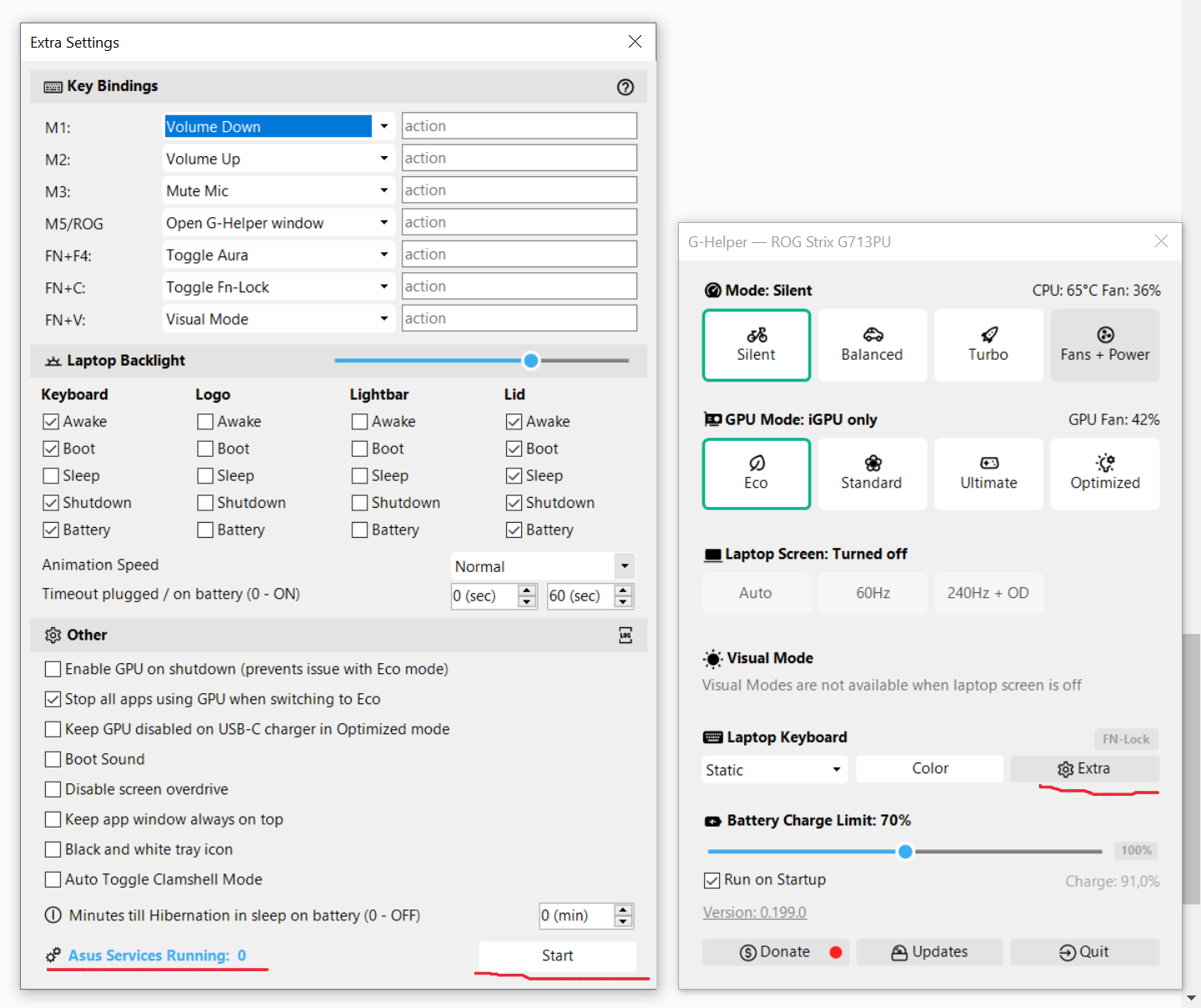Check Lightbar Sleep backlight option
The width and height of the screenshot is (1201, 1008).
pyautogui.click(x=360, y=476)
